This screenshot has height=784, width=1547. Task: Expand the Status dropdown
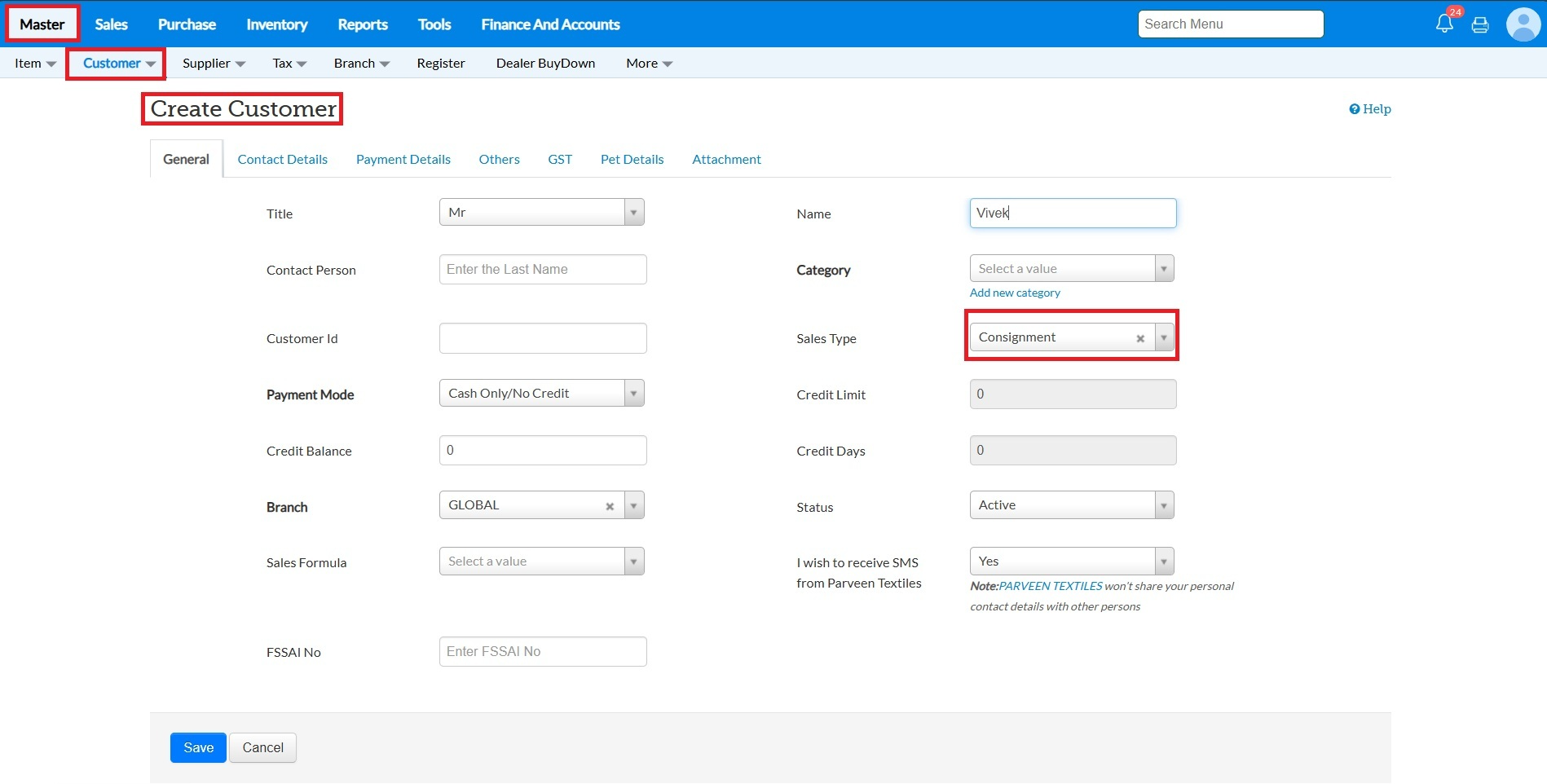tap(1163, 505)
